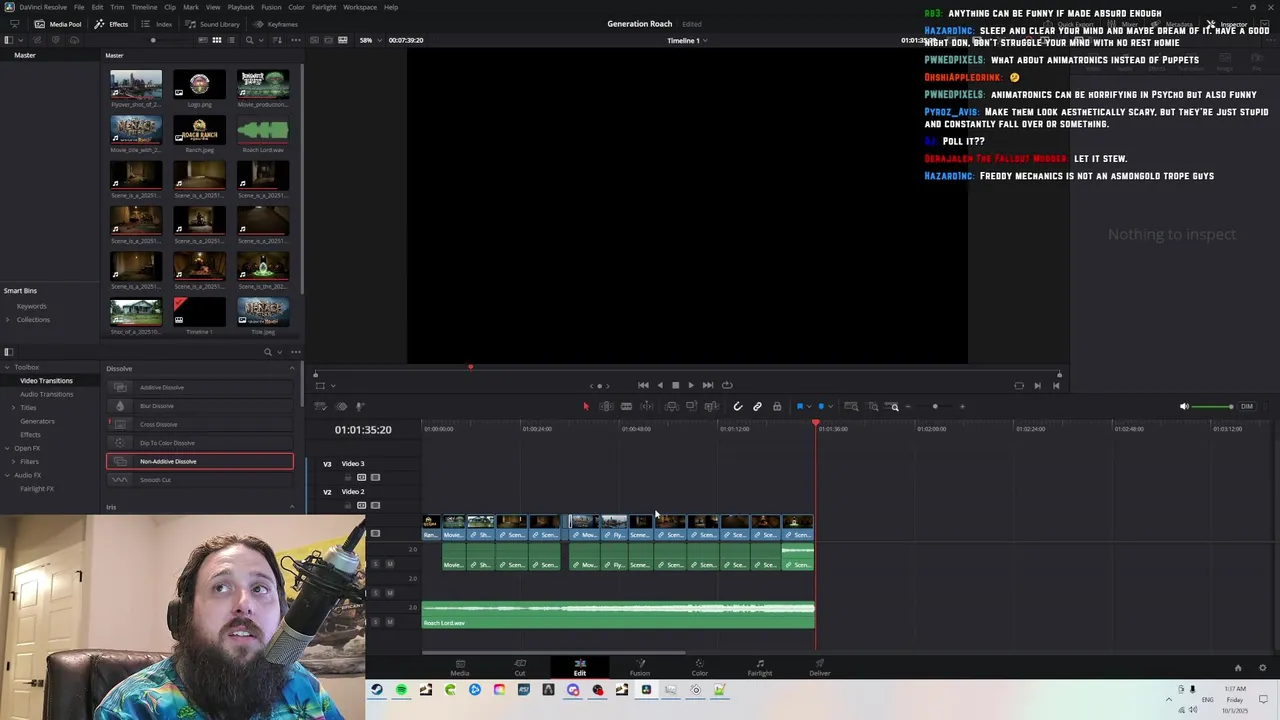Click the blue Marker icon
The width and height of the screenshot is (1280, 720).
pos(821,406)
